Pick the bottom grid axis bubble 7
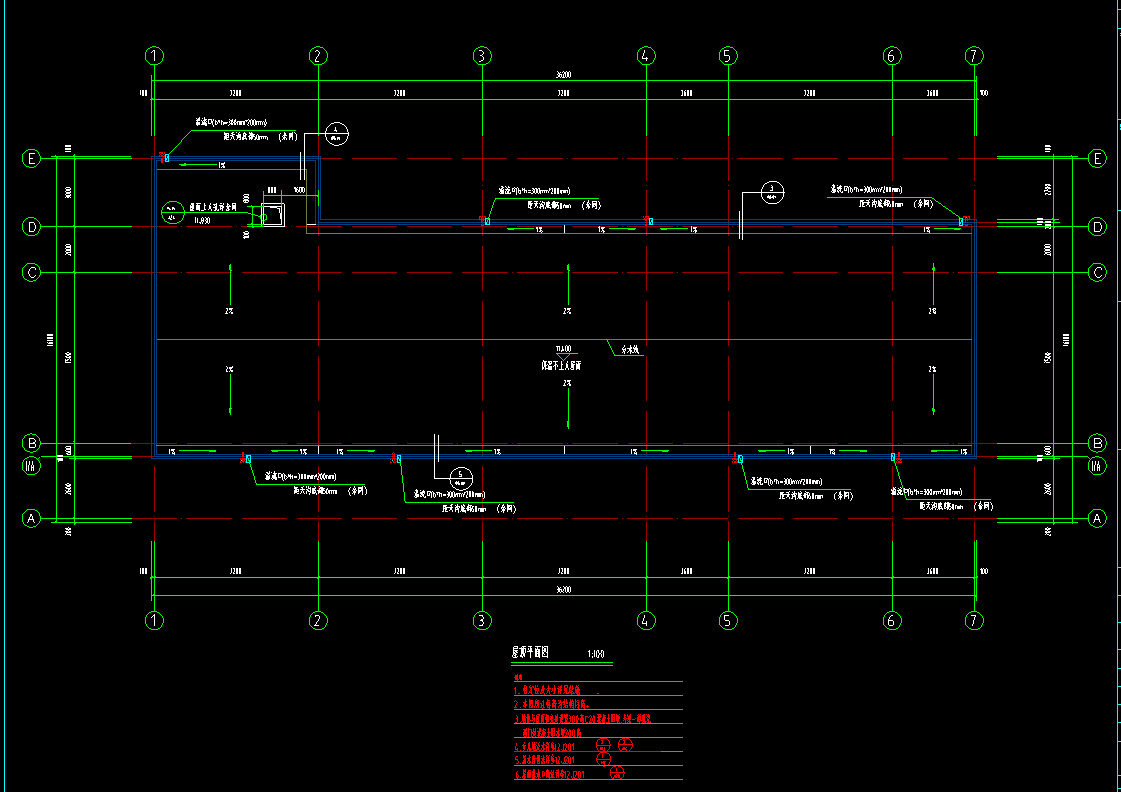Viewport: 1121px width, 792px height. 974,620
